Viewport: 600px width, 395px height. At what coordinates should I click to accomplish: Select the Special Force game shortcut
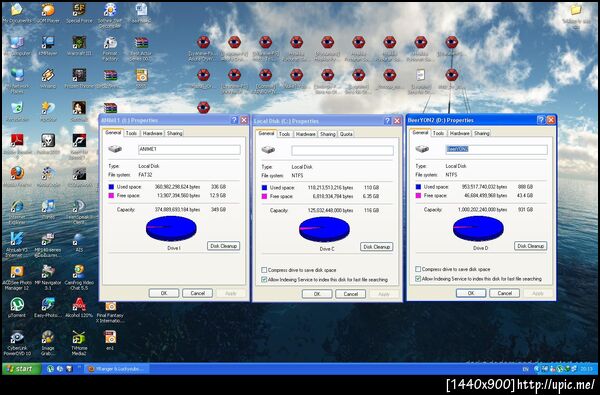point(79,12)
